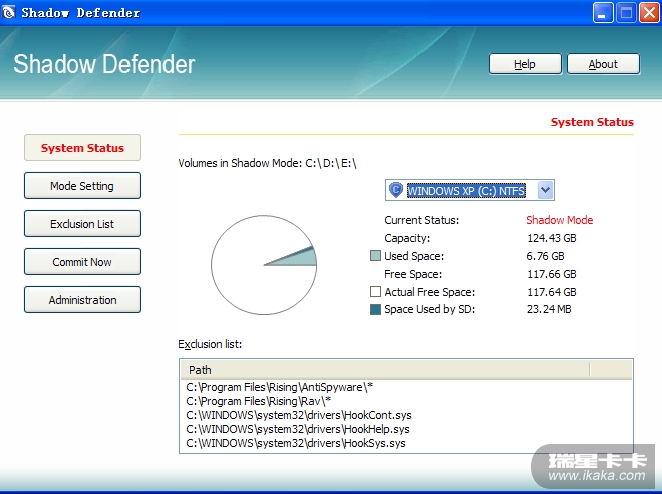The image size is (662, 494).
Task: Close the Shadow Defender window
Action: 649,13
